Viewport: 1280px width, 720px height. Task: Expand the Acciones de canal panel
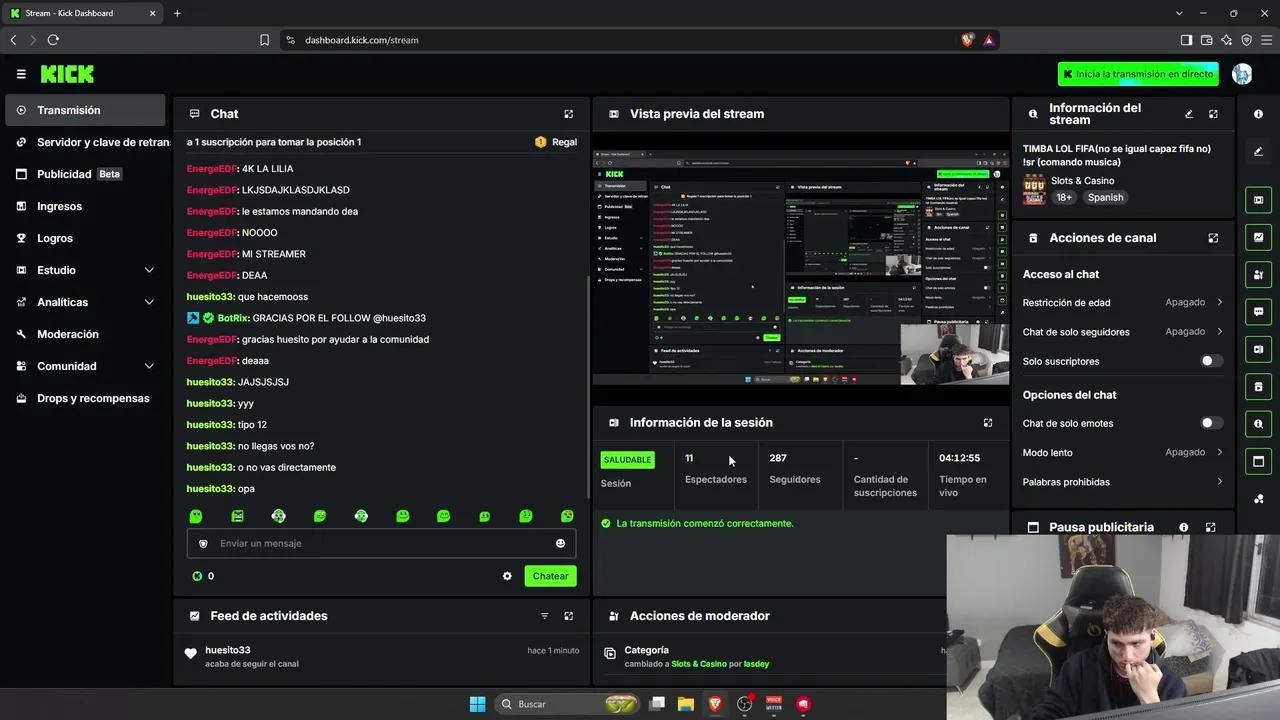click(x=1213, y=238)
